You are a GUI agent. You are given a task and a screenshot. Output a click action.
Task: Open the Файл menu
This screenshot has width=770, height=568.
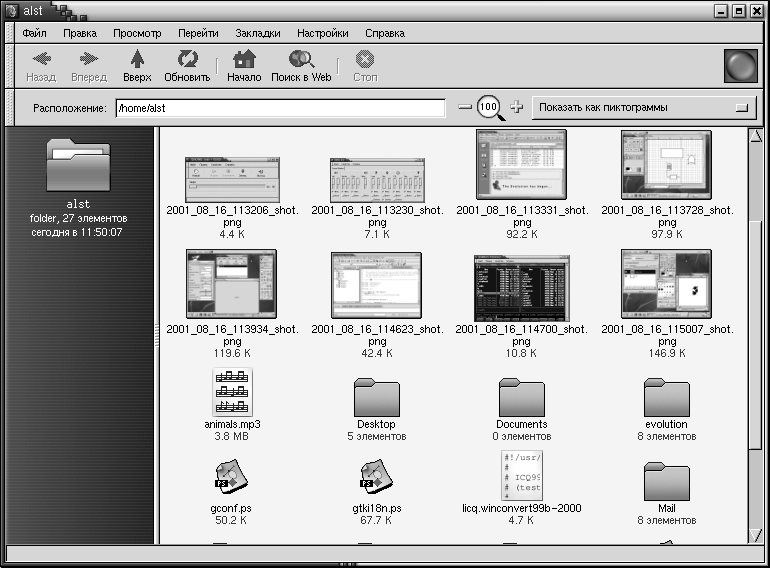tap(34, 33)
